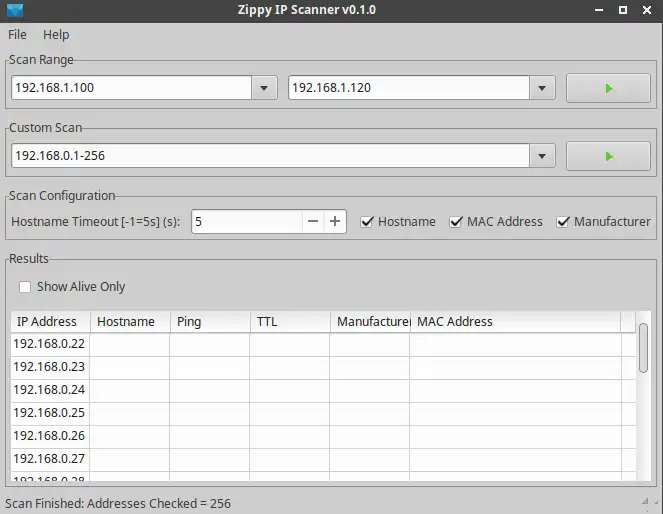663x514 pixels.
Task: Open the Help menu
Action: click(56, 35)
